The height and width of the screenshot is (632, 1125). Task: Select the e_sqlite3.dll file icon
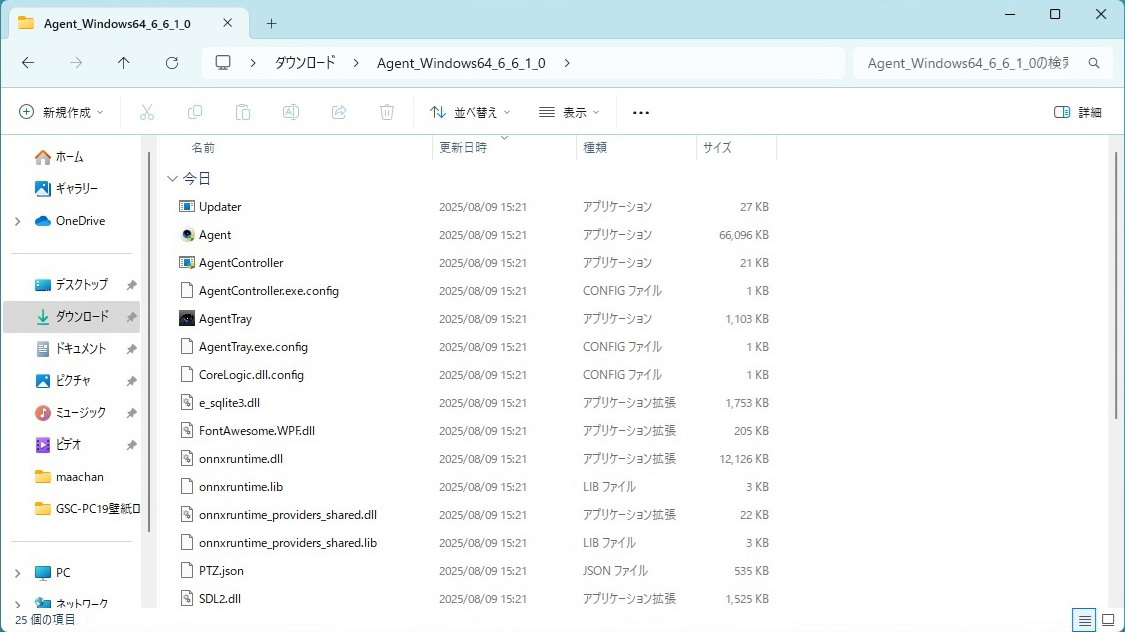click(187, 402)
